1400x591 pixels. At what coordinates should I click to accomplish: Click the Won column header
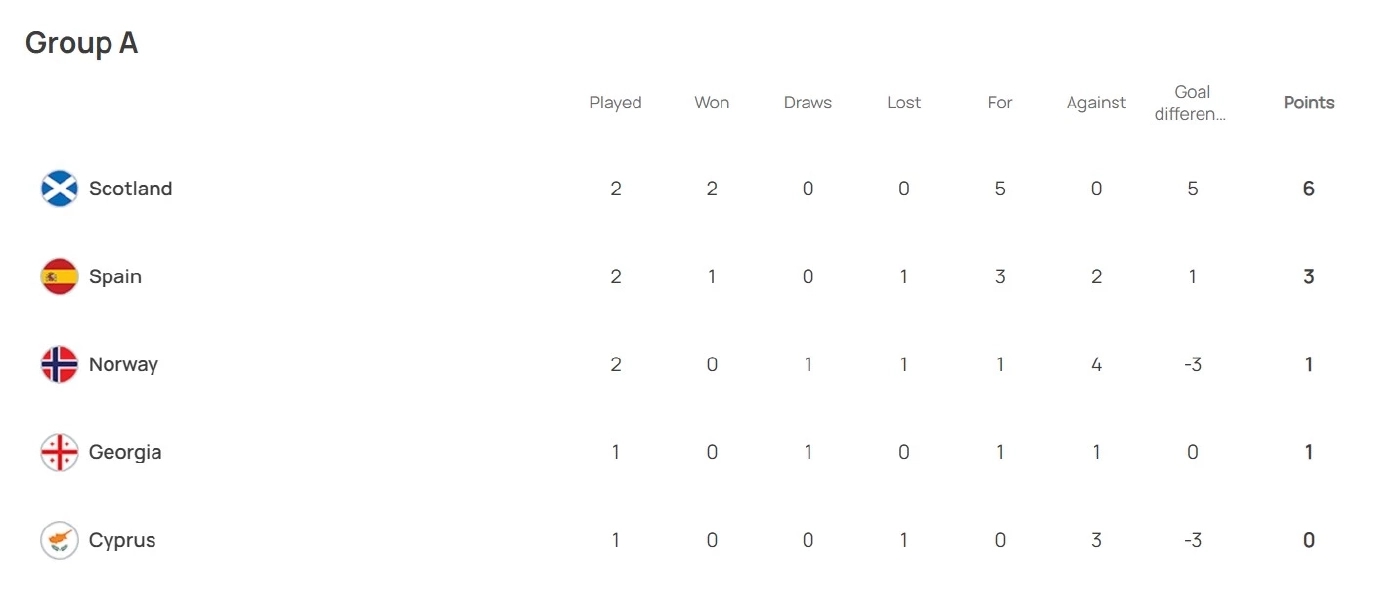pos(712,103)
